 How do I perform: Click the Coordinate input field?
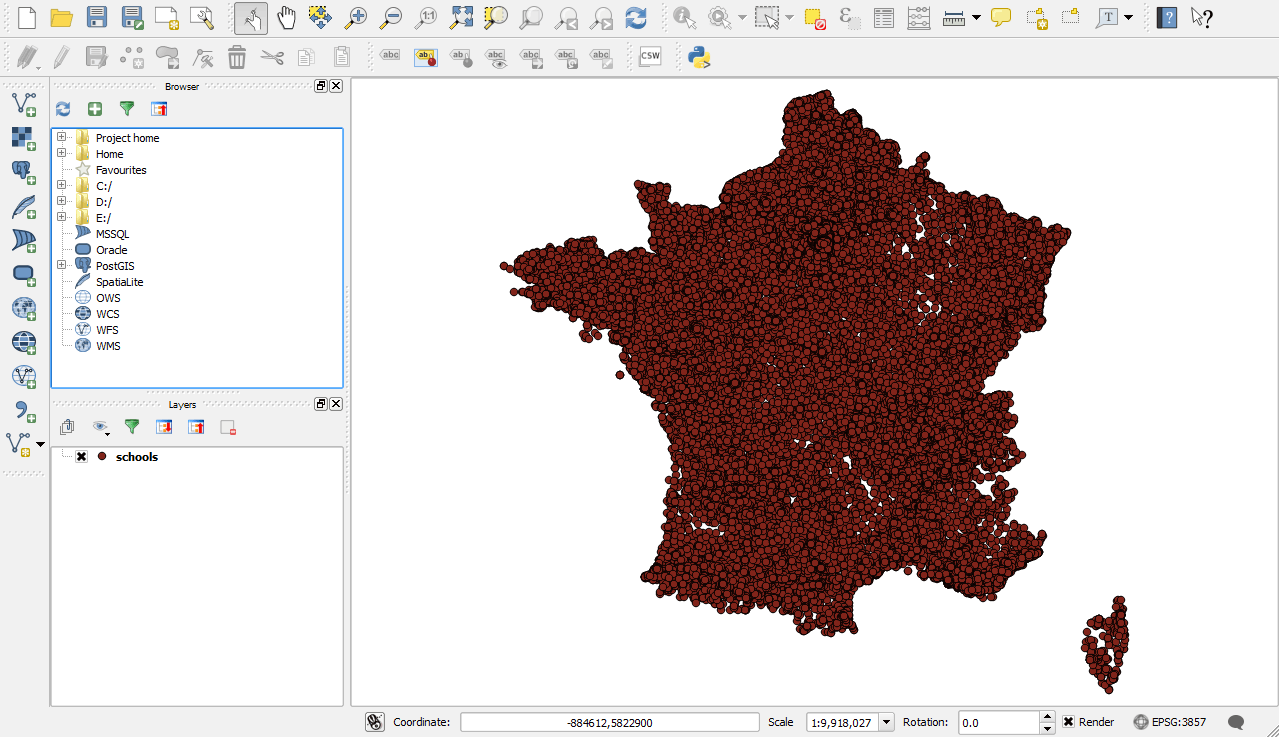click(x=609, y=722)
